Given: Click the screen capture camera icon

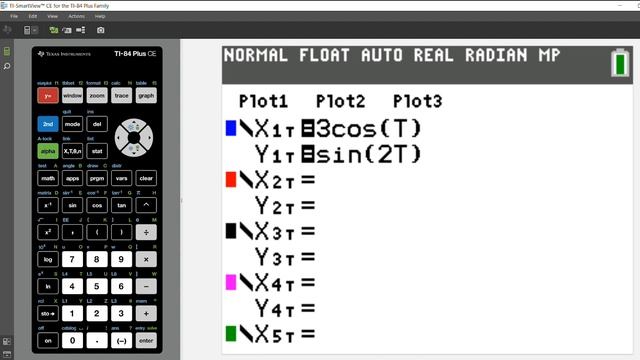Looking at the screenshot, I should tap(100, 30).
